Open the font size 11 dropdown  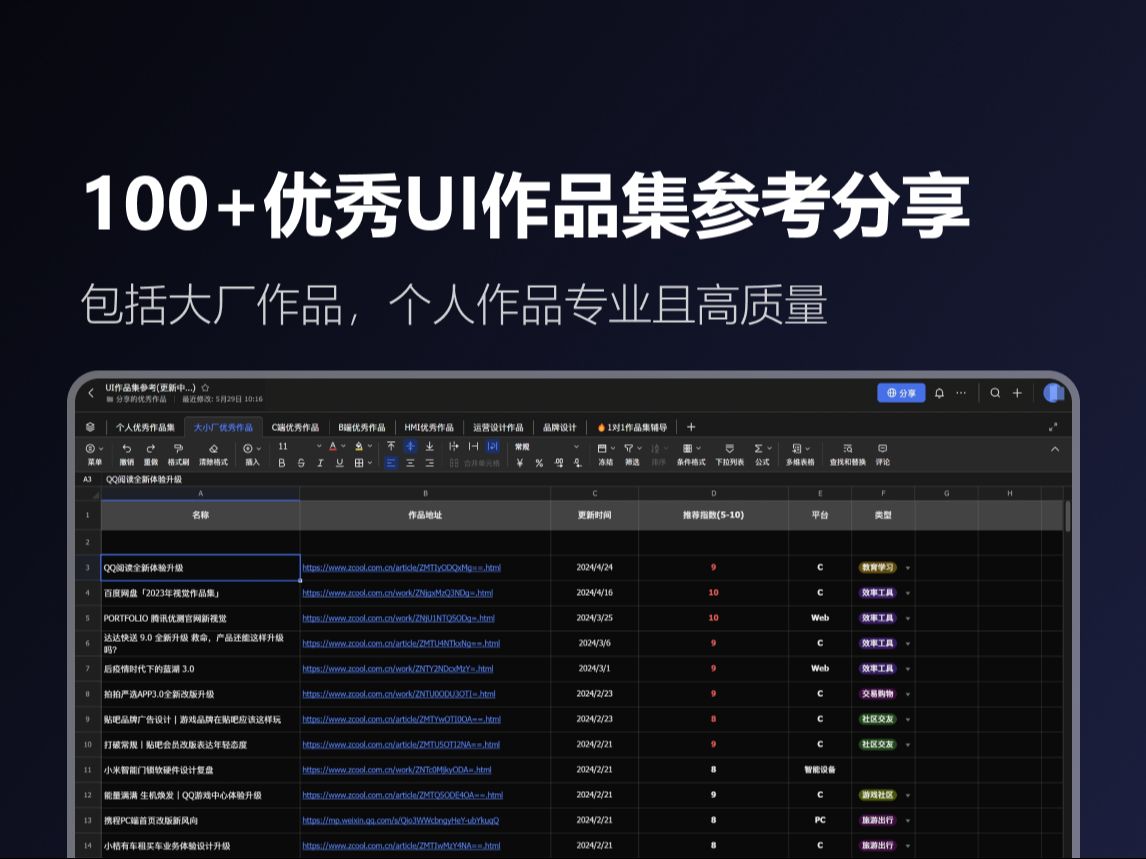click(300, 446)
